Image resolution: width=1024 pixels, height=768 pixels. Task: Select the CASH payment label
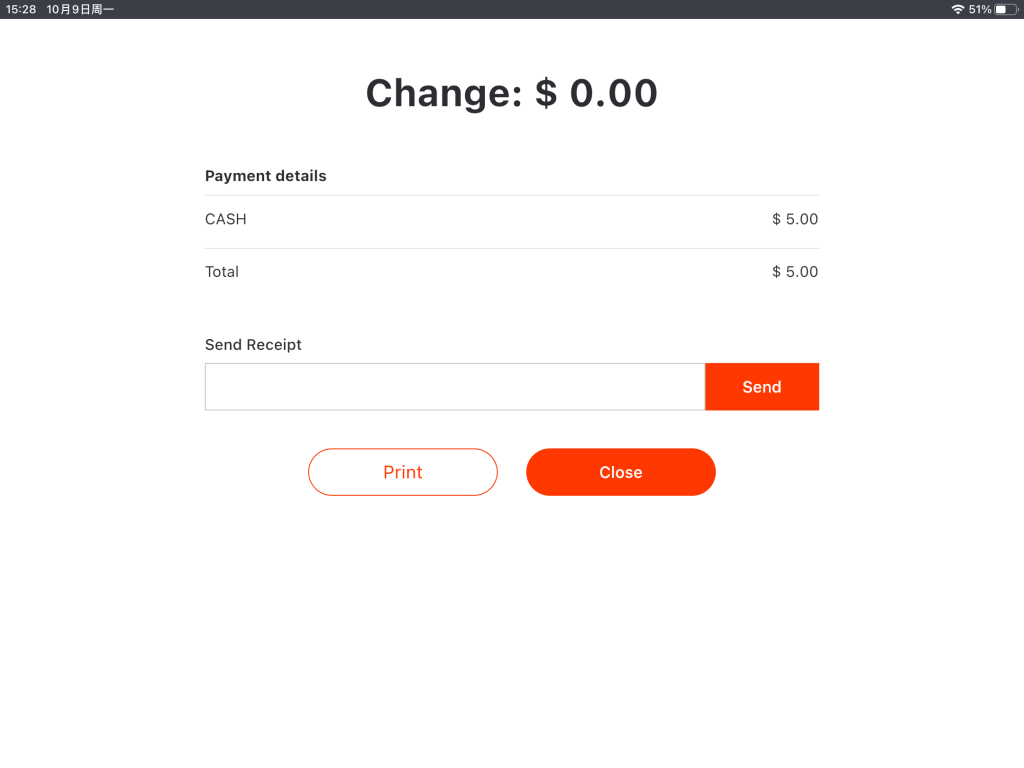(225, 219)
